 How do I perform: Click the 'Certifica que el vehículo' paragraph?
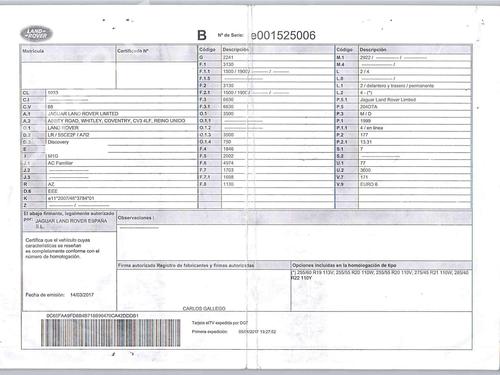62,248
